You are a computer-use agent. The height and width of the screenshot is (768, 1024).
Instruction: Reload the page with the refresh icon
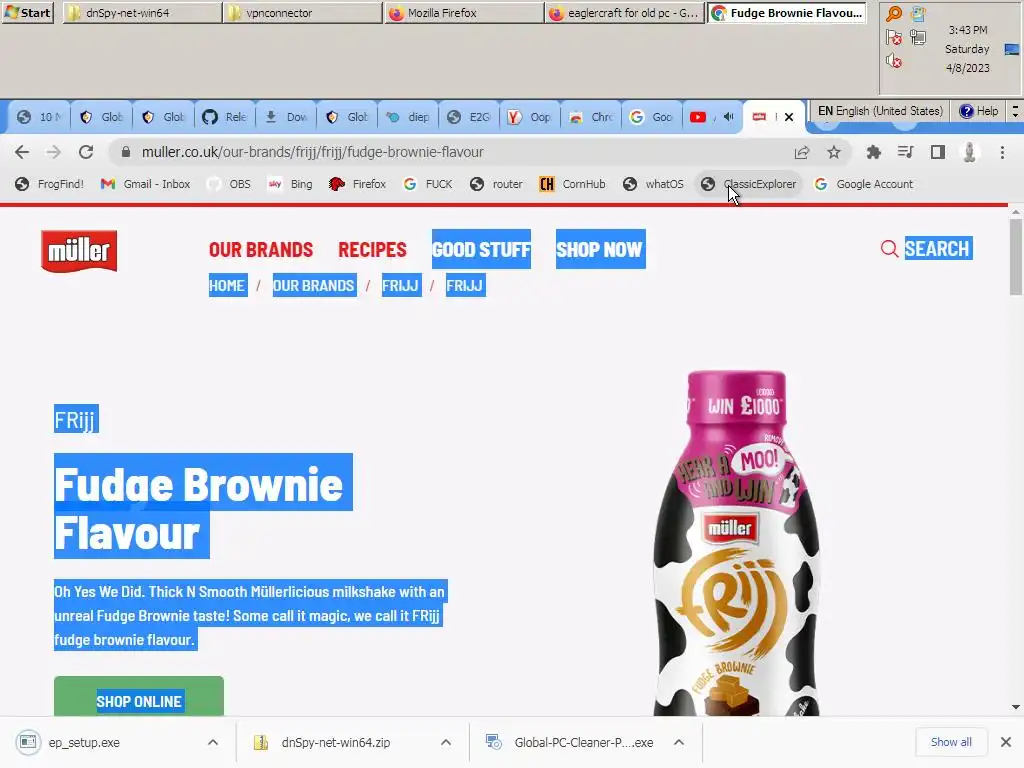(x=86, y=152)
